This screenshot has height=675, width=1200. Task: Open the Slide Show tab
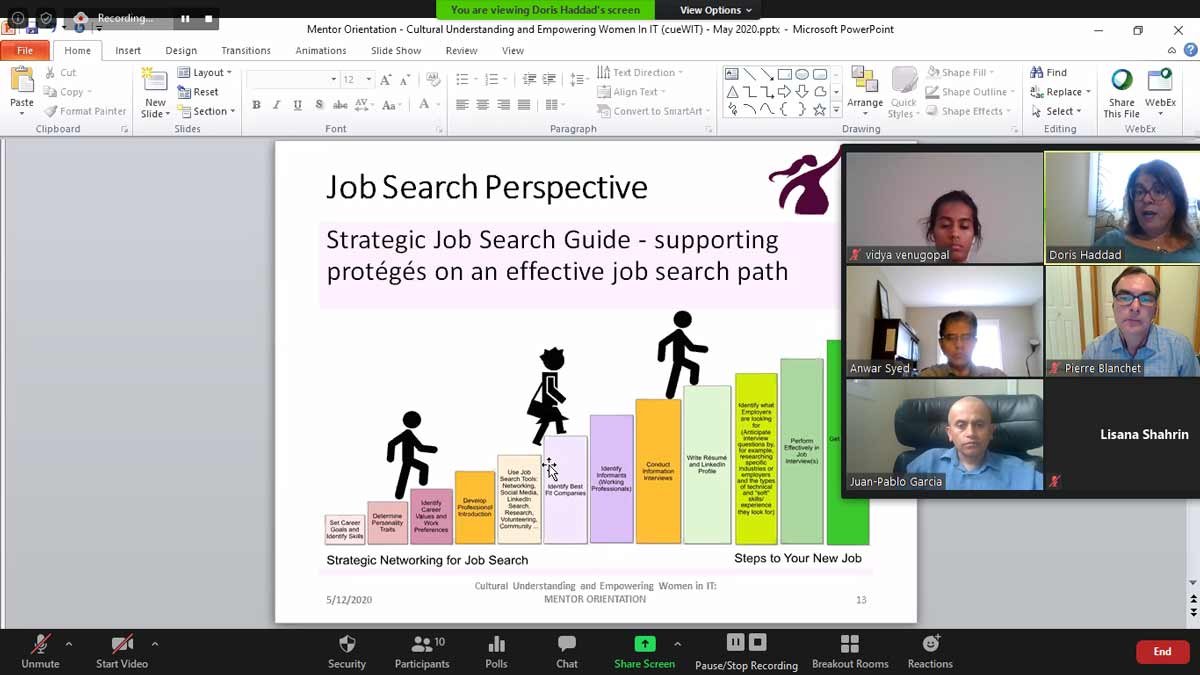pyautogui.click(x=395, y=50)
